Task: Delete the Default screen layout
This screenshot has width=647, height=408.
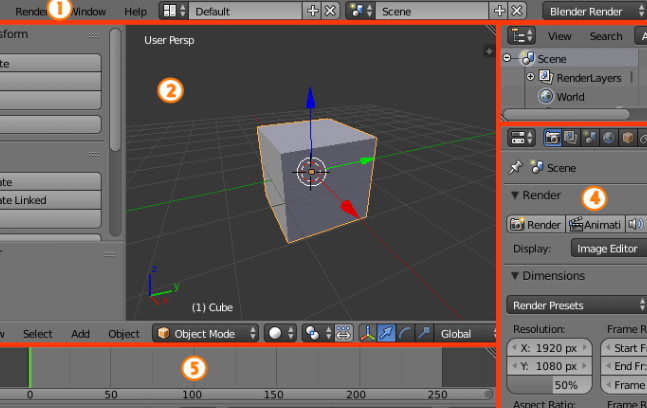Action: point(331,11)
